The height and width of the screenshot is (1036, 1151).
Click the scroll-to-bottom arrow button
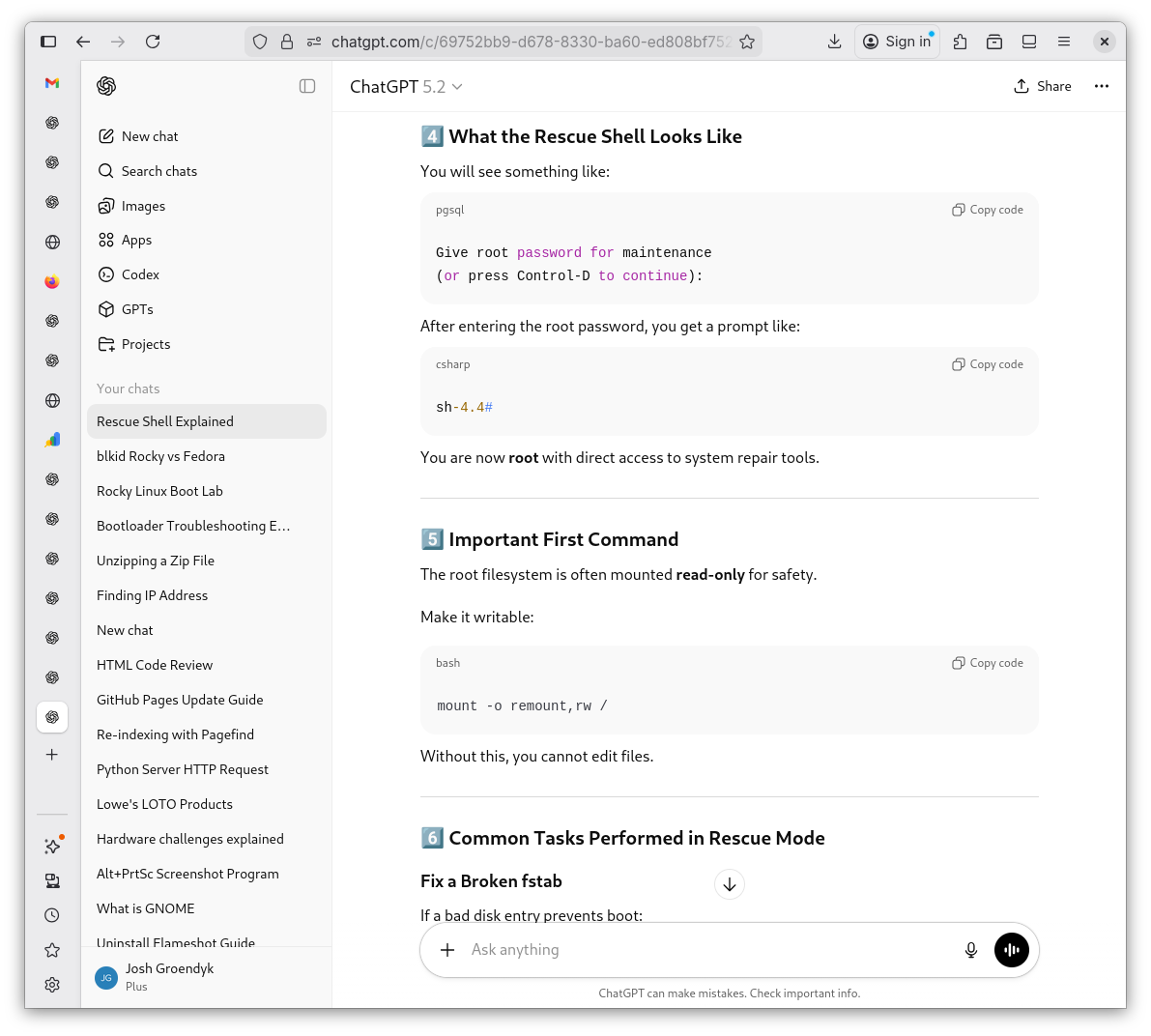730,884
